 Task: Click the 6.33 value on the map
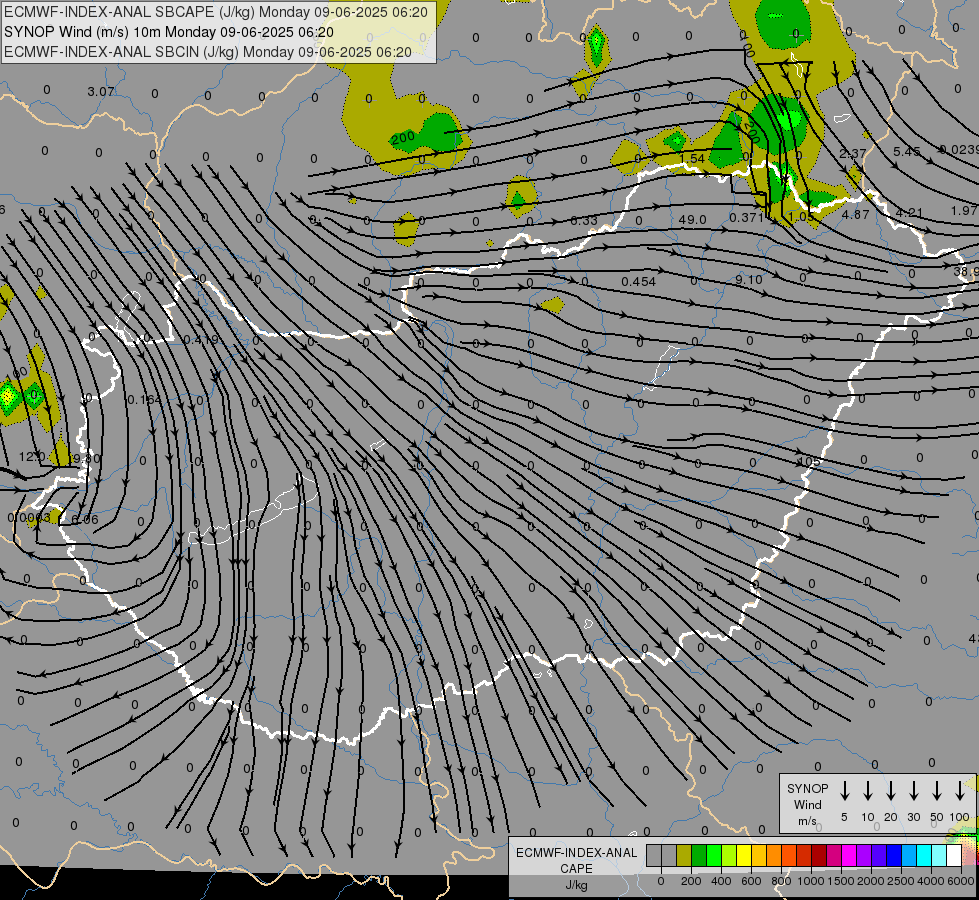point(584,220)
